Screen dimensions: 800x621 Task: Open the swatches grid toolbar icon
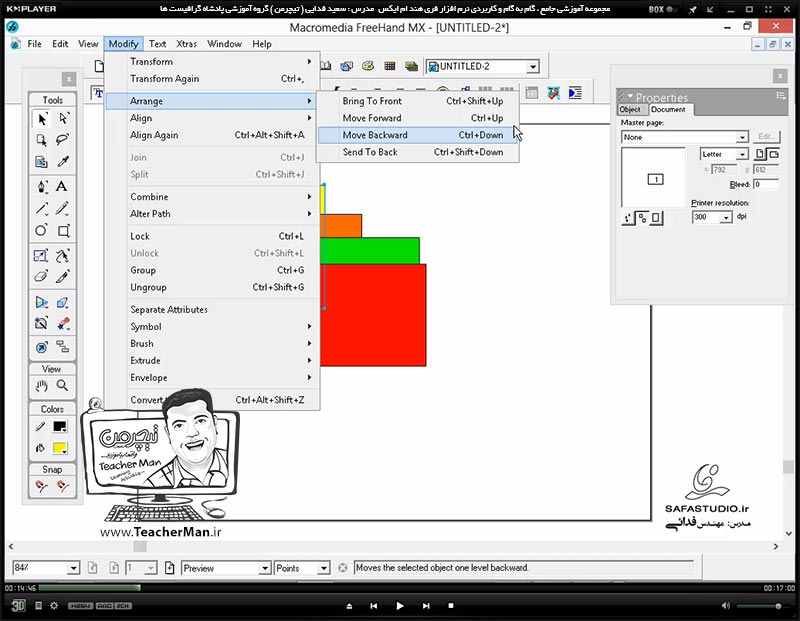click(x=390, y=66)
